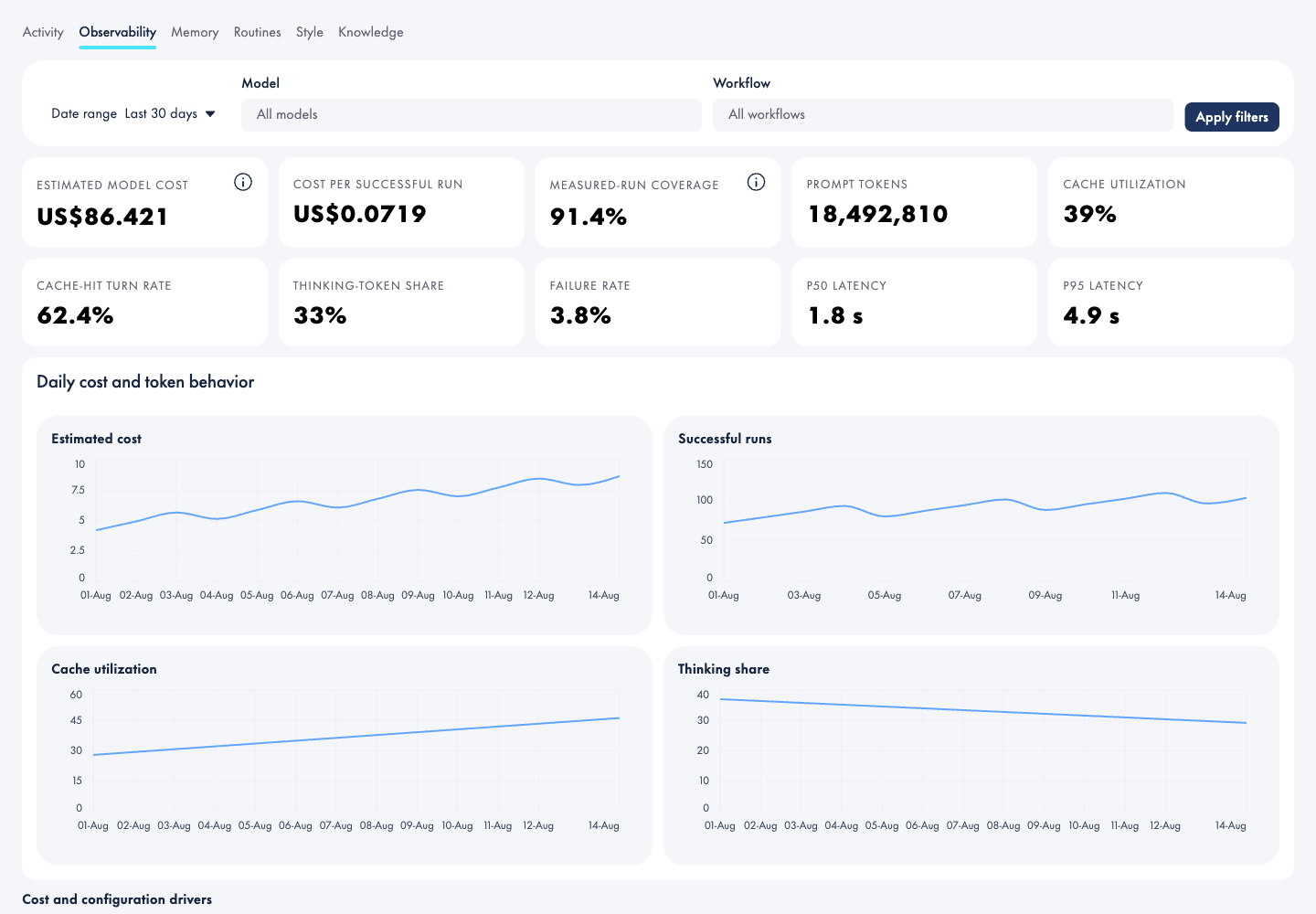
Task: Click info icon on Measured-Run Coverage card
Action: (756, 182)
